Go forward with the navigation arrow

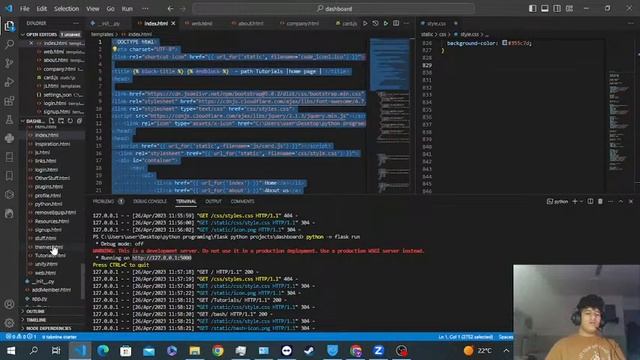[183, 9]
